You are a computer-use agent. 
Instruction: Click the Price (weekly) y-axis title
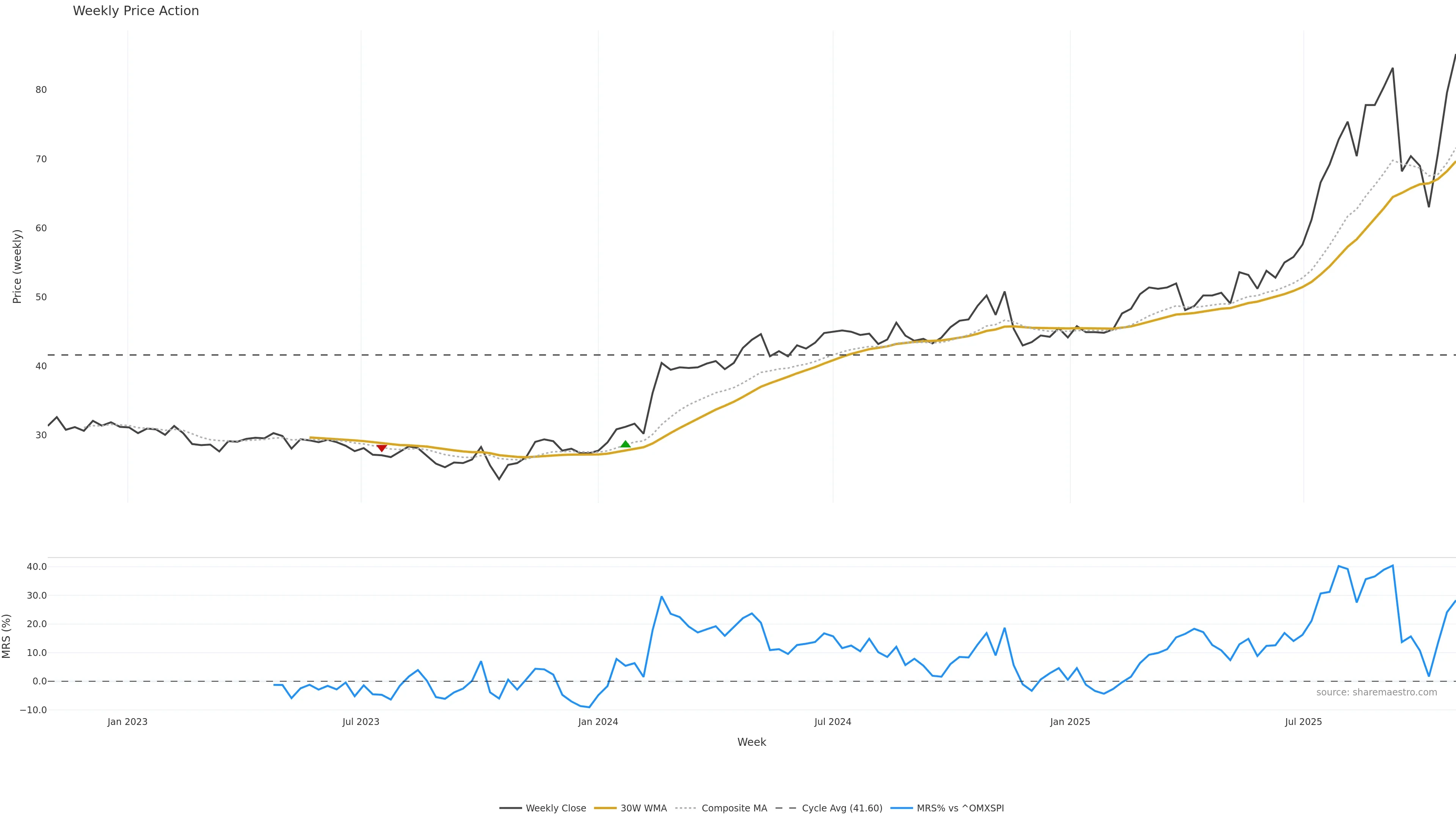click(x=17, y=266)
